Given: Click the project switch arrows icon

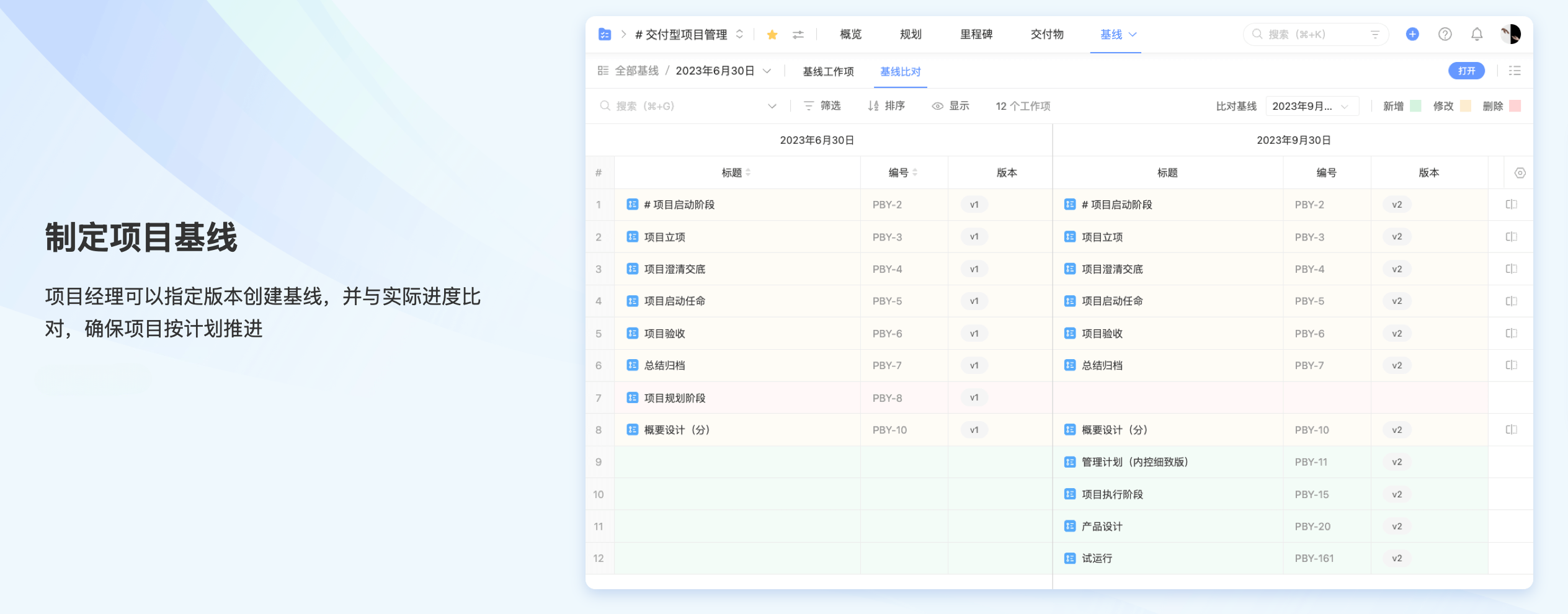Looking at the screenshot, I should [798, 35].
